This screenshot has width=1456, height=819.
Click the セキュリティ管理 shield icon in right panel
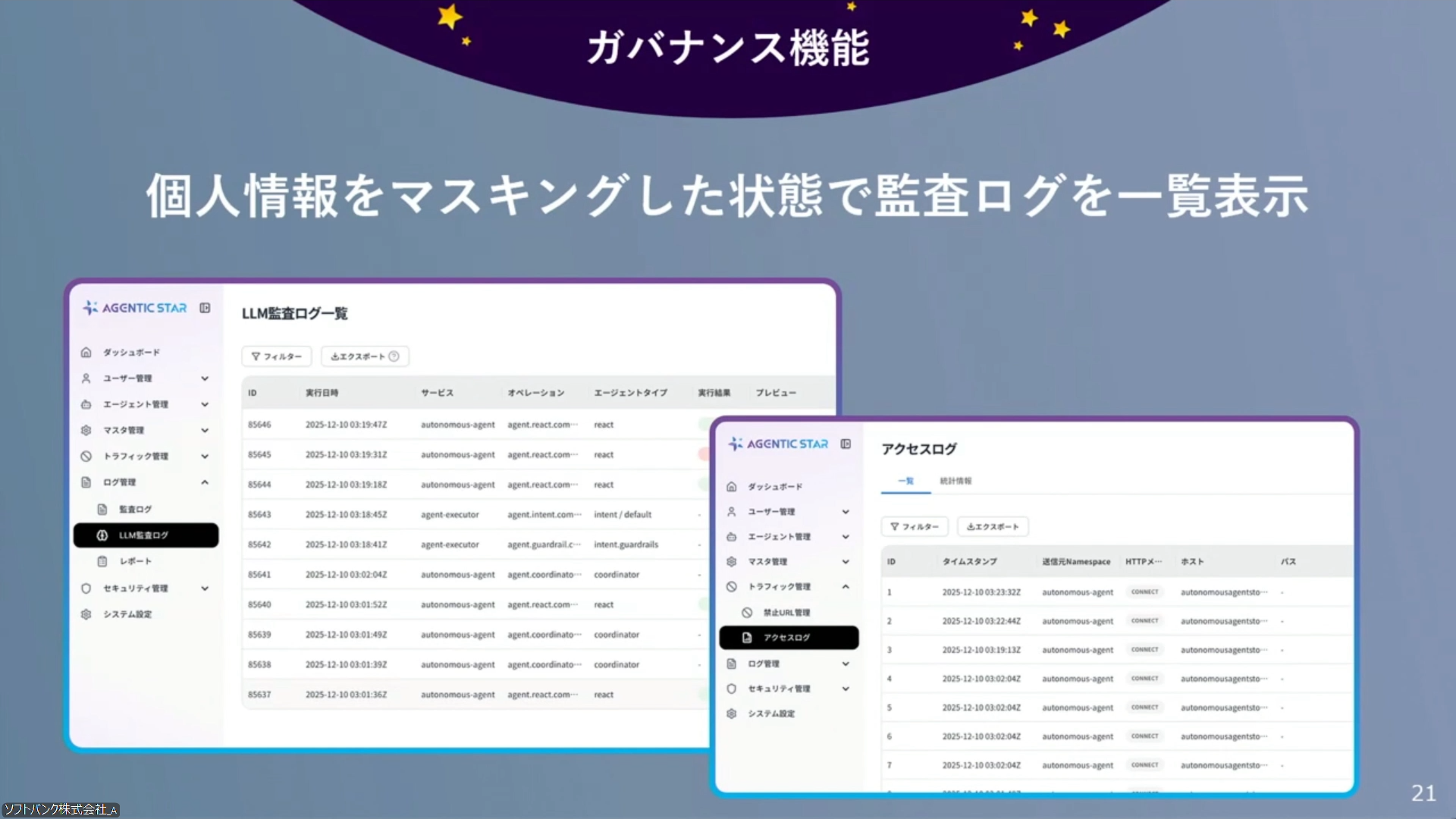click(x=731, y=689)
